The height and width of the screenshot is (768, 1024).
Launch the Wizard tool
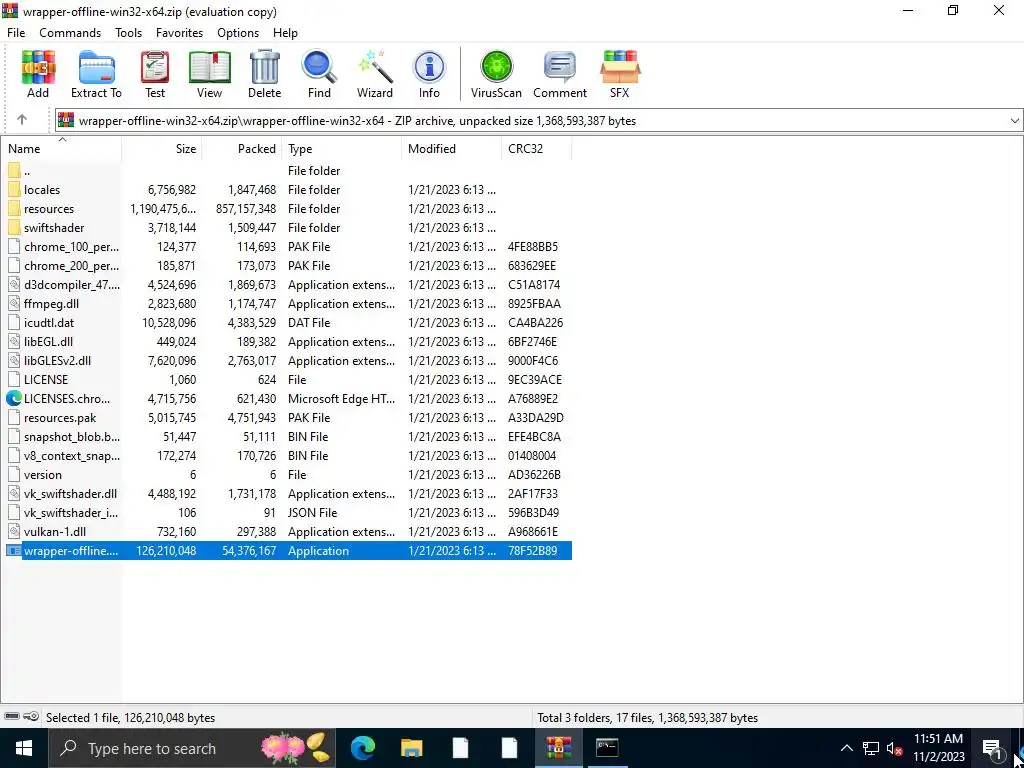point(375,74)
